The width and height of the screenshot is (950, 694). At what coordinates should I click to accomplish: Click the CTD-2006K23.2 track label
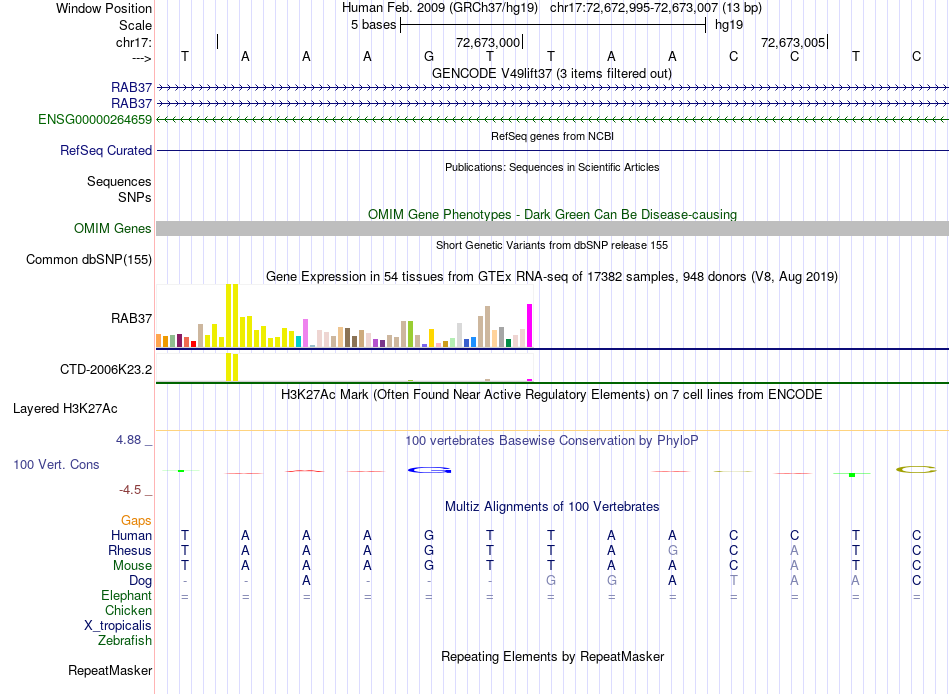coord(106,369)
